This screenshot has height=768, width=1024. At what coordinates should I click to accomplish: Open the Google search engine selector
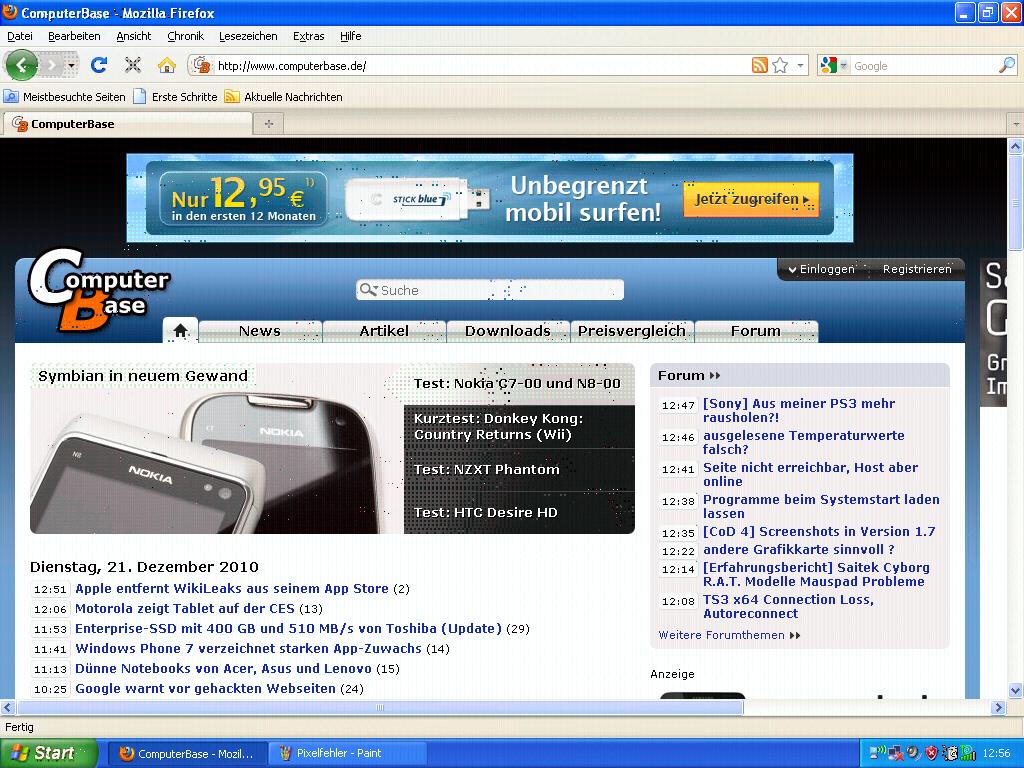tap(834, 65)
